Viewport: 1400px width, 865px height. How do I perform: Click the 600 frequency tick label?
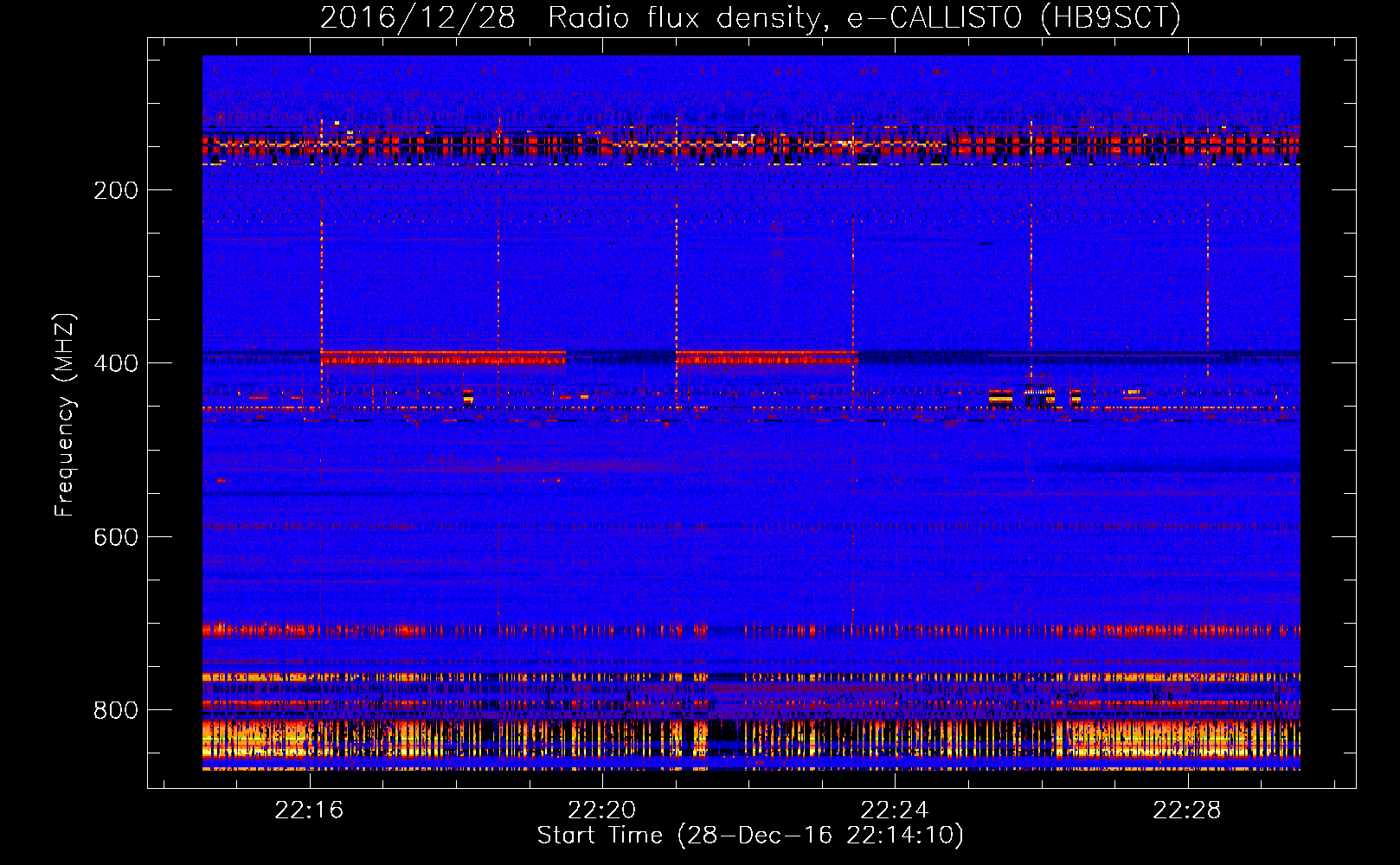pos(116,537)
